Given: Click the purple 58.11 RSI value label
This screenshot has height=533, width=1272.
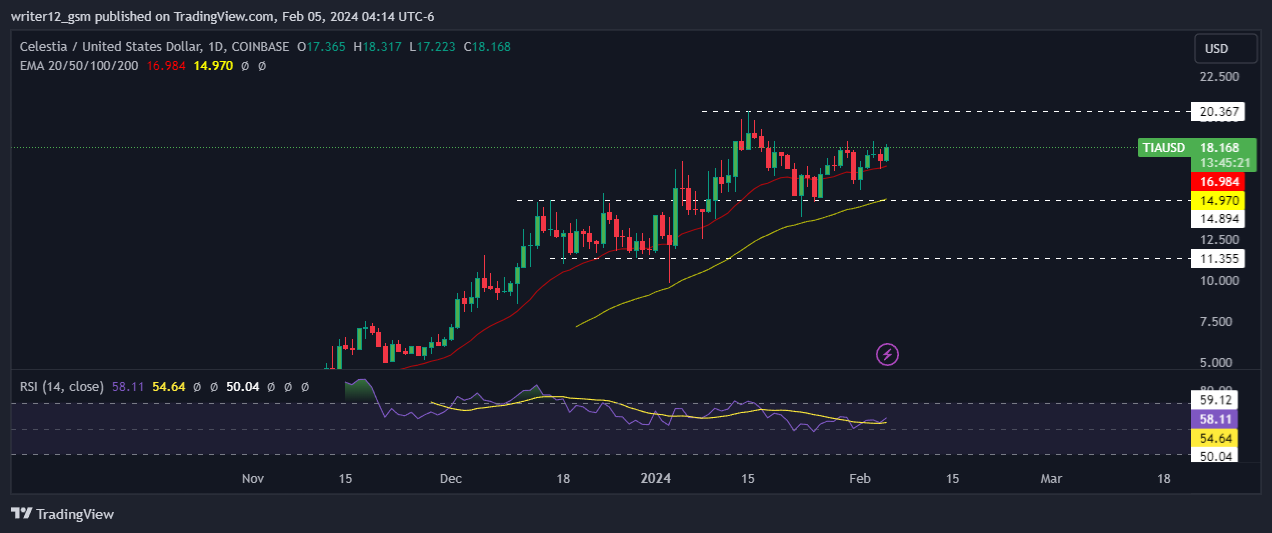Looking at the screenshot, I should pyautogui.click(x=1219, y=419).
